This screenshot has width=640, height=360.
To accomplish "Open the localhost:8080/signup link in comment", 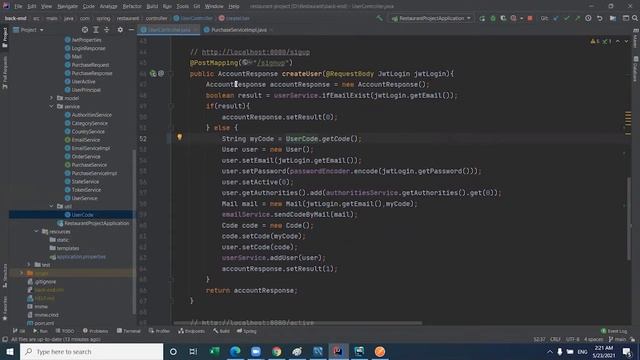I will (256, 52).
